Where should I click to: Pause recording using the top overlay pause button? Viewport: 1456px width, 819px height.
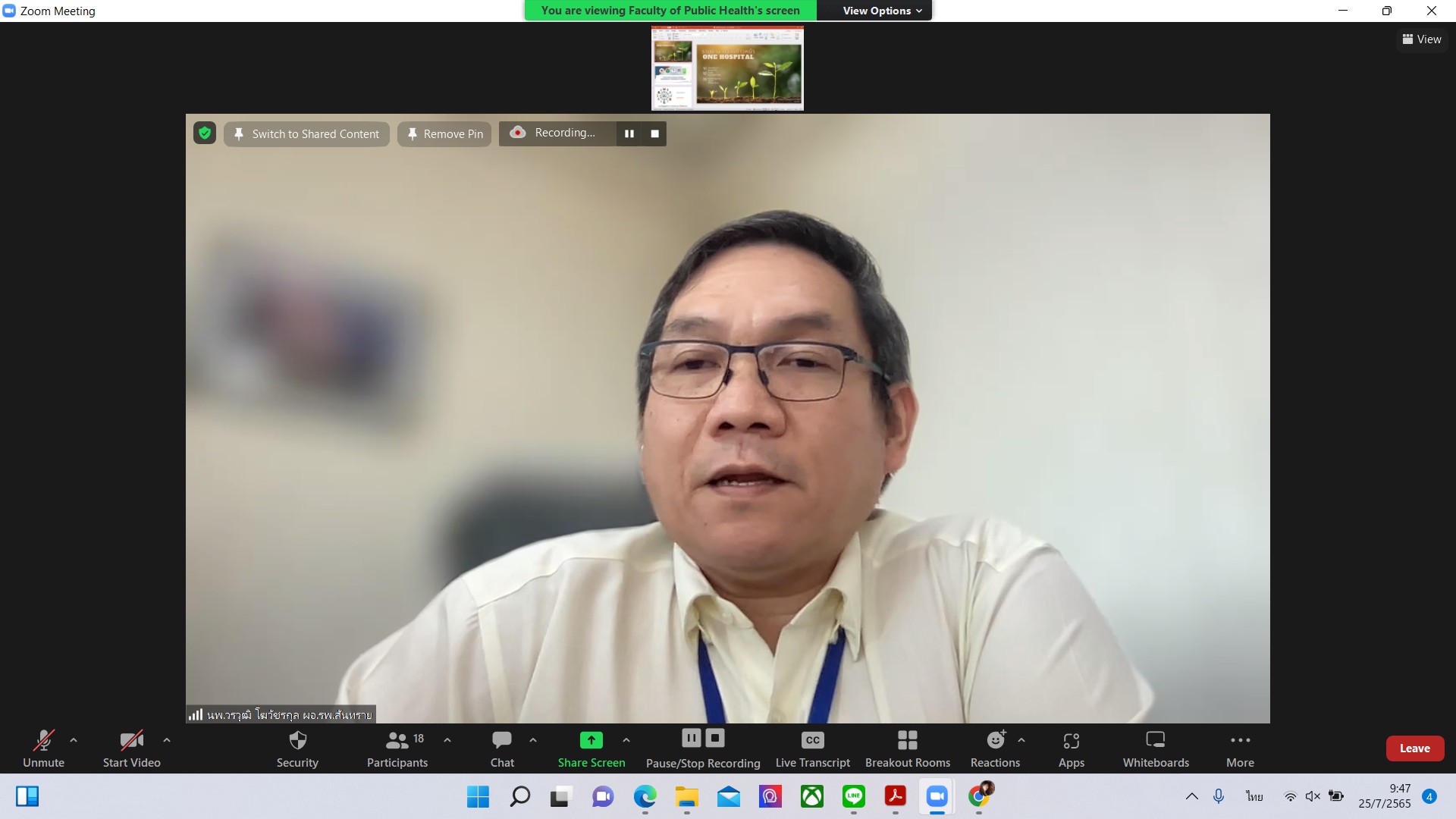629,133
